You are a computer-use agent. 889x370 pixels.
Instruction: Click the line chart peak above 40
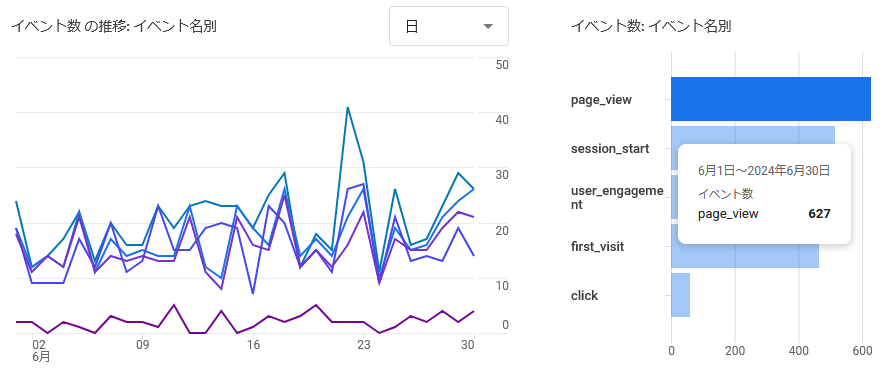(x=347, y=108)
